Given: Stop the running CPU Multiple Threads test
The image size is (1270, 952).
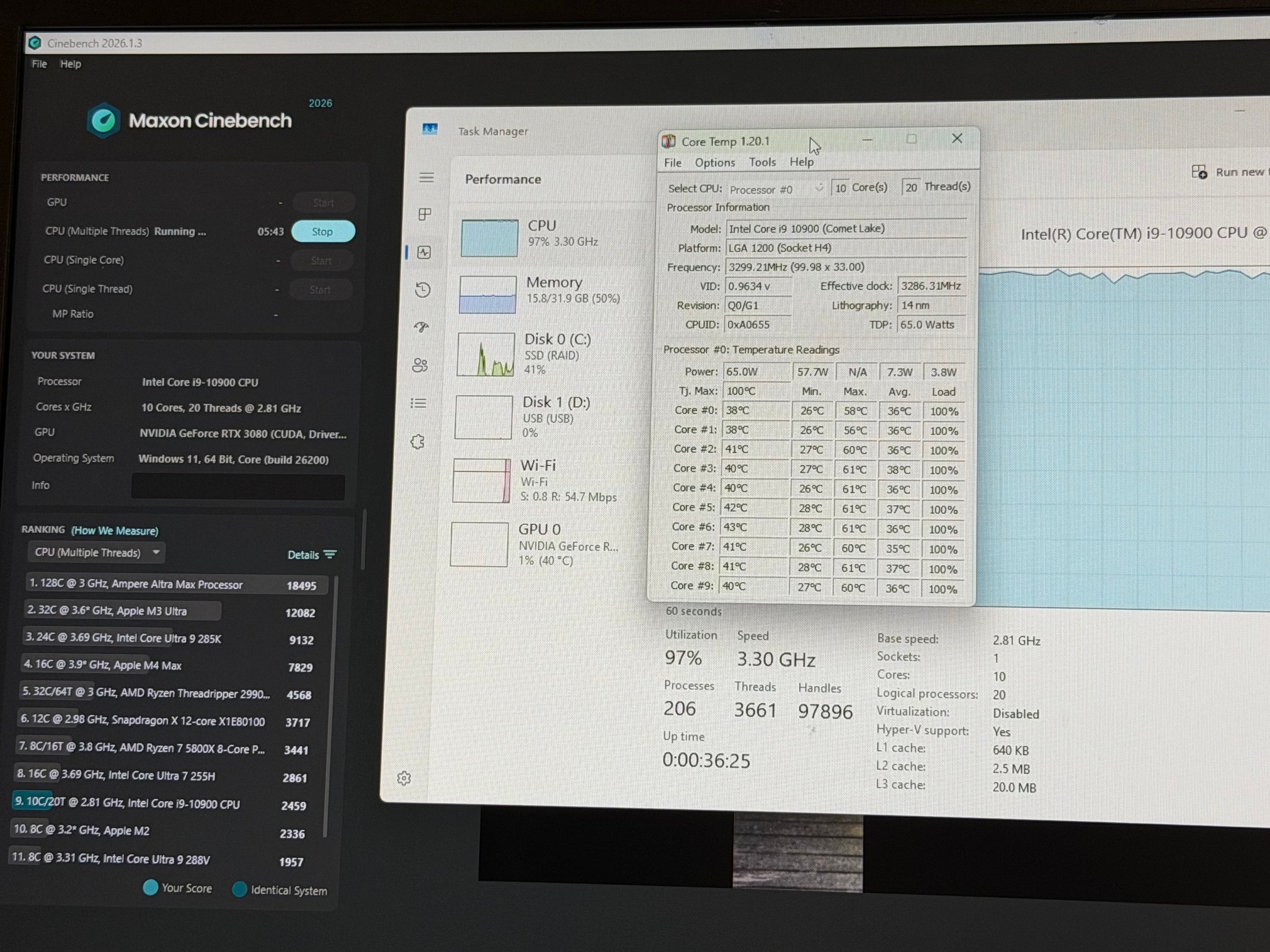Looking at the screenshot, I should [323, 231].
